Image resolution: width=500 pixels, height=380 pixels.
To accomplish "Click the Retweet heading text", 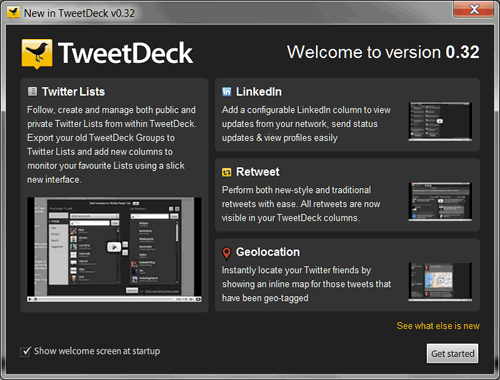I will 258,172.
